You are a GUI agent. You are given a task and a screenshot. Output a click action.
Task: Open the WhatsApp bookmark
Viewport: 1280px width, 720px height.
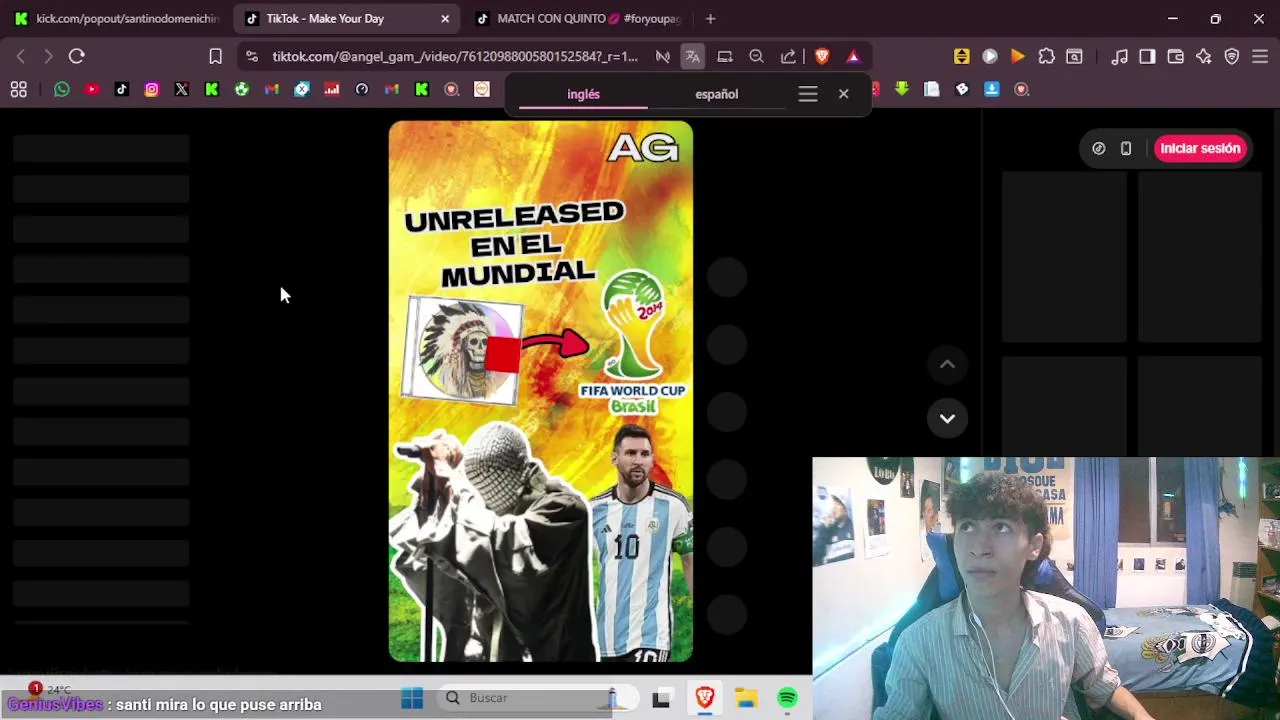pos(62,89)
